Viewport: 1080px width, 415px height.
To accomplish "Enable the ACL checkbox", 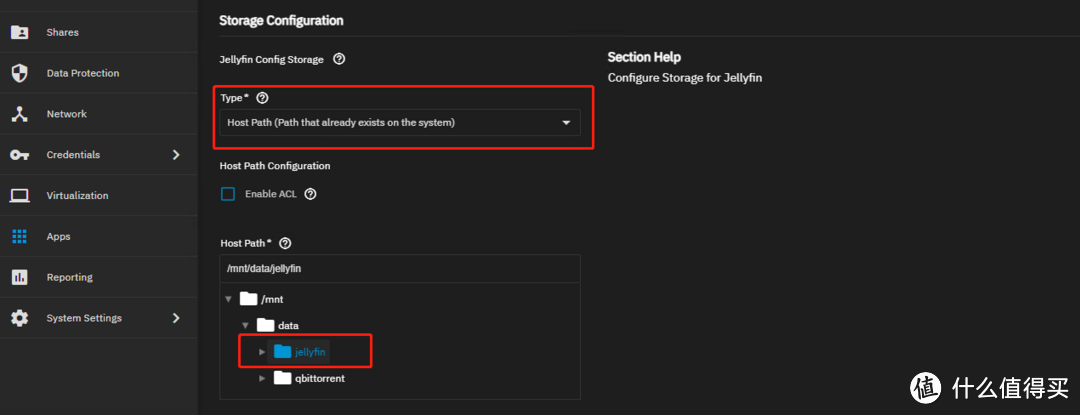I will (228, 194).
